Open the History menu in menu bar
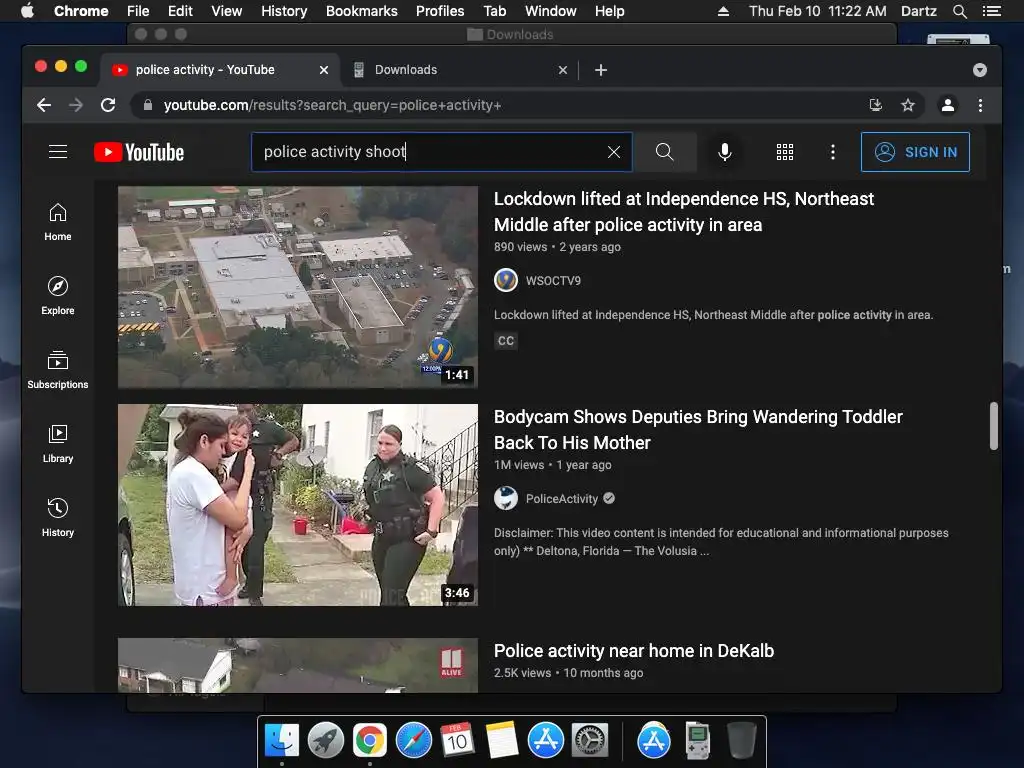Viewport: 1024px width, 768px height. coord(284,11)
